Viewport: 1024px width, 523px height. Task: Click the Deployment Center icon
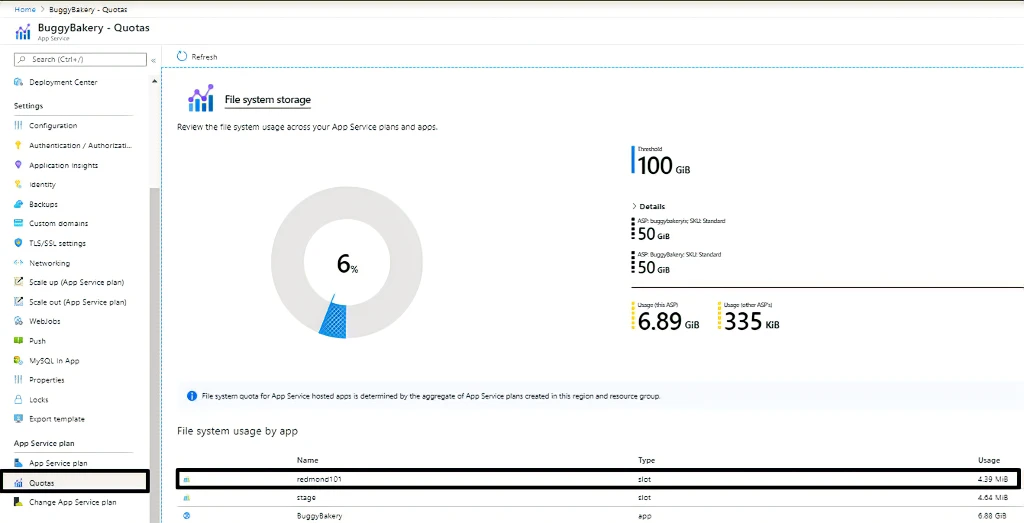[18, 82]
